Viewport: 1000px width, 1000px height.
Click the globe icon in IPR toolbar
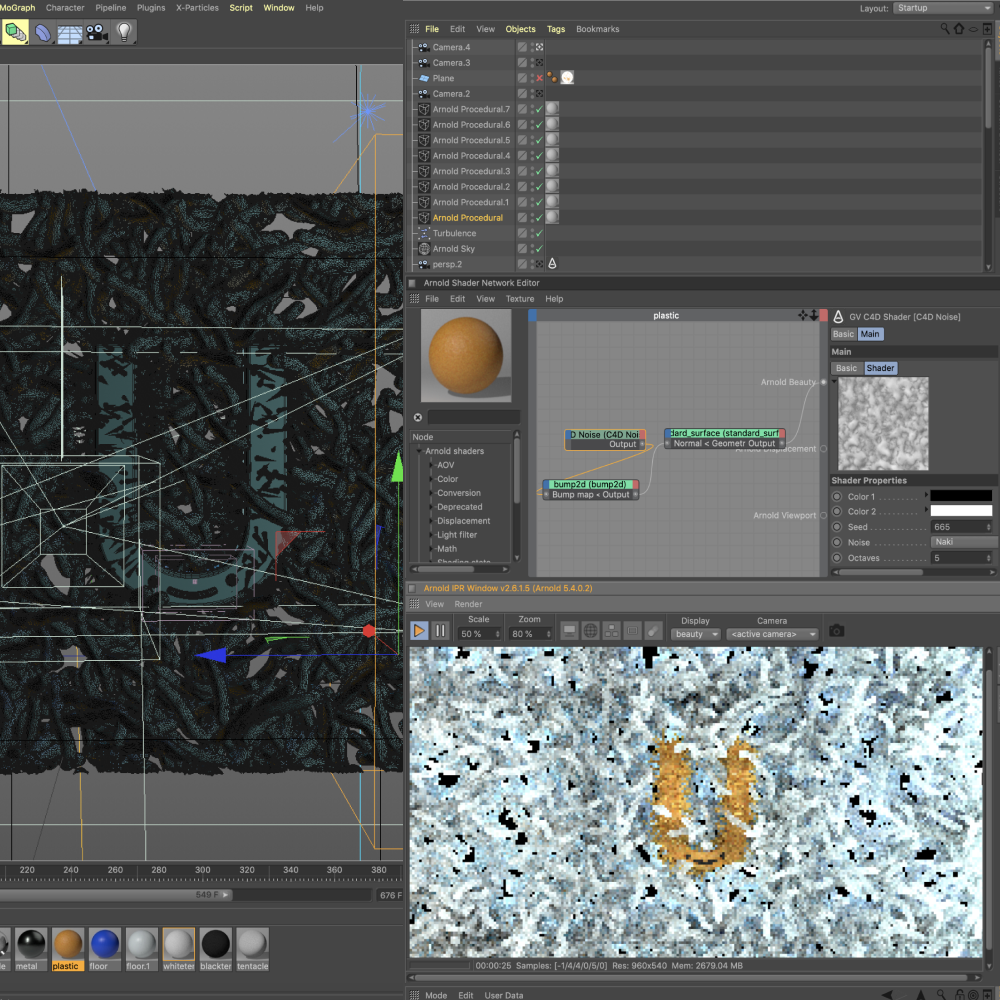[x=591, y=631]
